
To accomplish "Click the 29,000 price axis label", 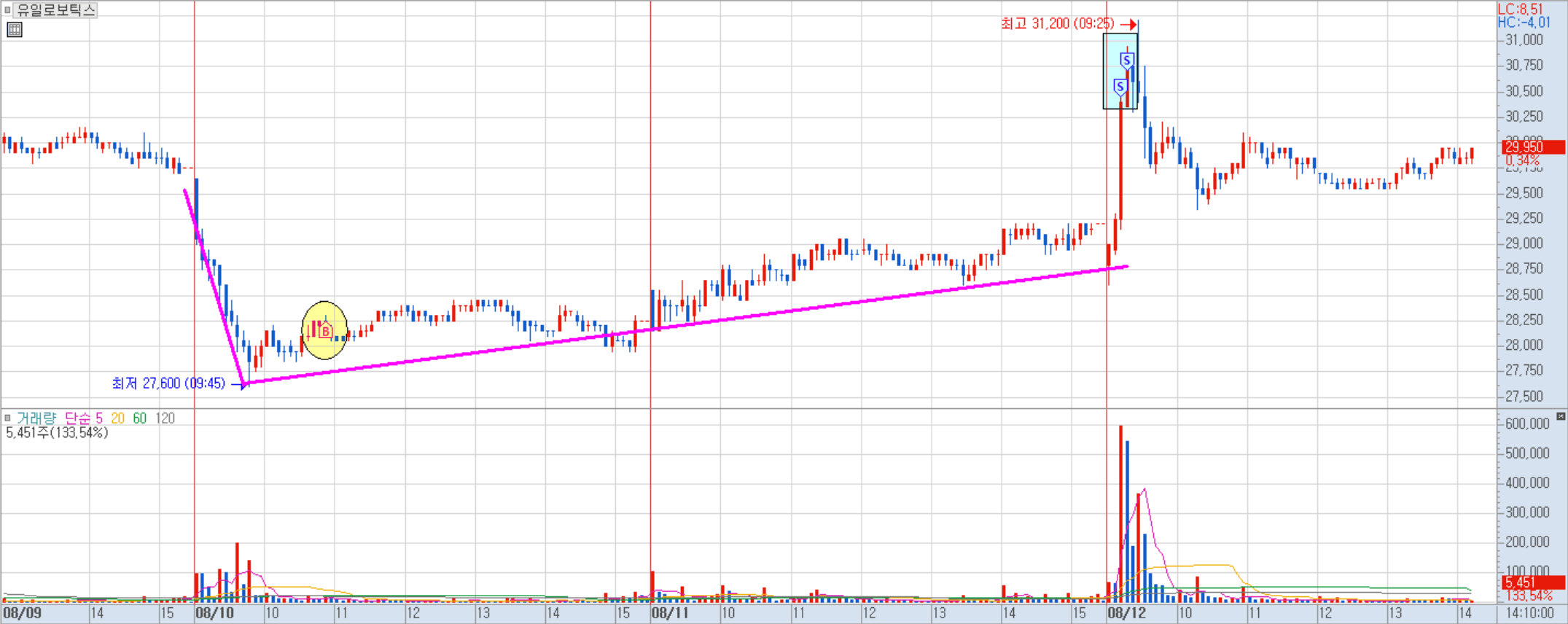I will click(1524, 243).
